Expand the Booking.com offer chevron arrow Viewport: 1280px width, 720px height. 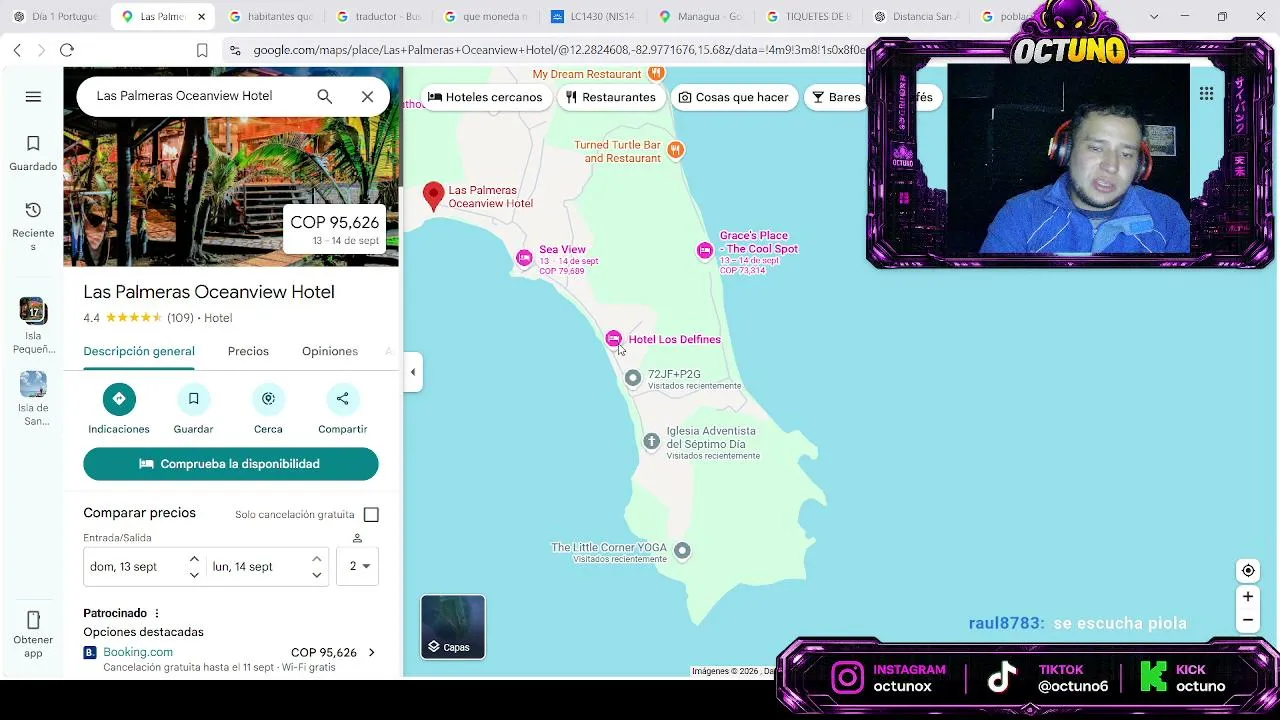tap(371, 653)
